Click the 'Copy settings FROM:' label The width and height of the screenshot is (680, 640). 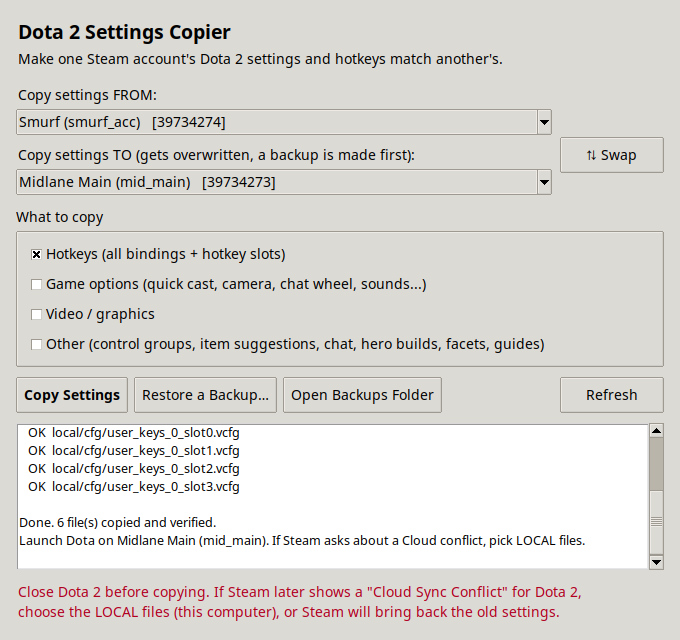(88, 95)
